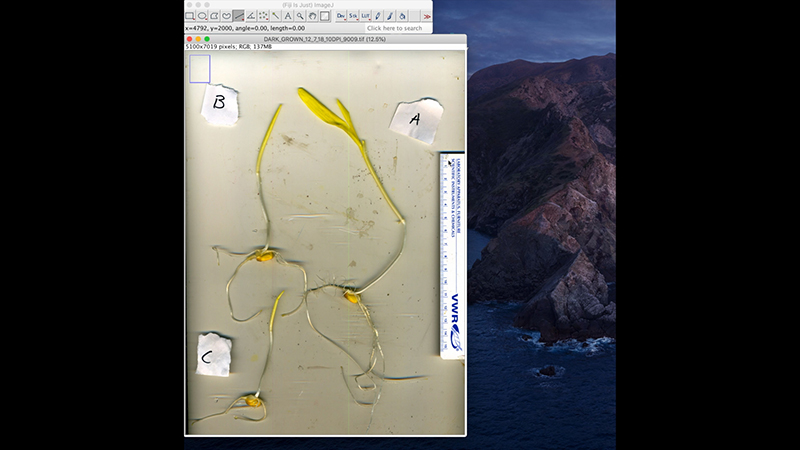The height and width of the screenshot is (450, 800).
Task: Open the Color picker tool
Action: (324, 16)
